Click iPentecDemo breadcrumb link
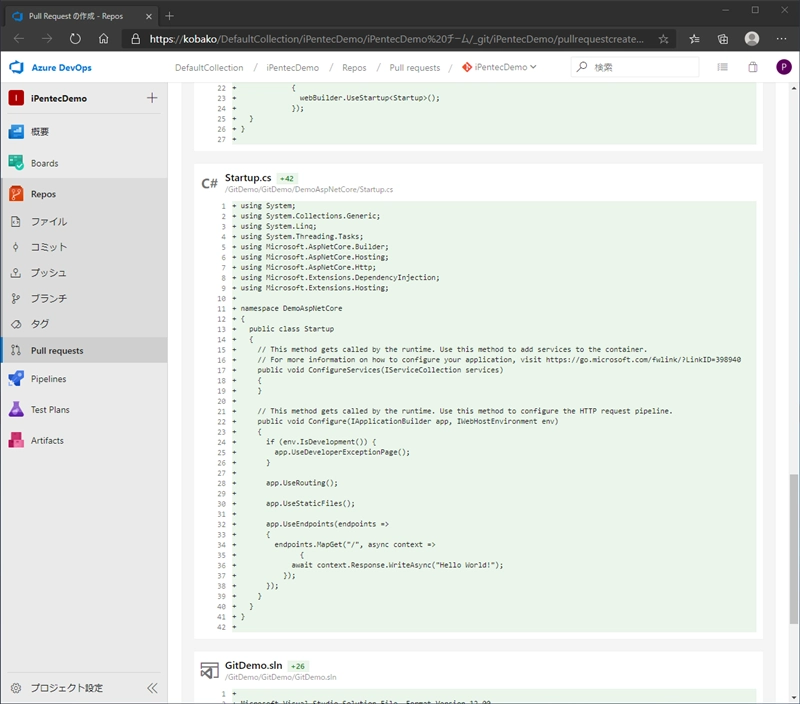This screenshot has height=704, width=800. 292,67
